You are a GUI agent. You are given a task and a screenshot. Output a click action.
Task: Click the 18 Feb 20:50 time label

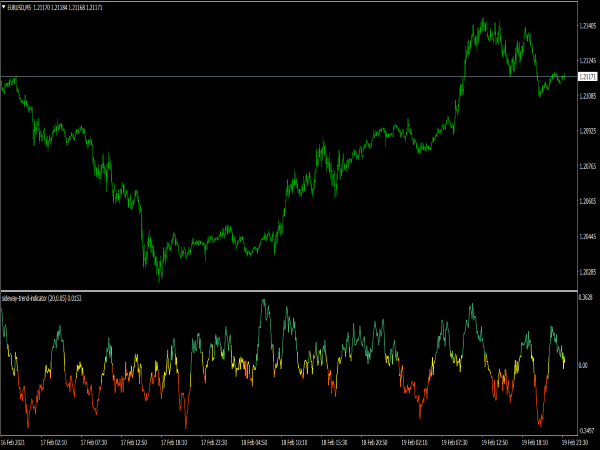pos(374,442)
